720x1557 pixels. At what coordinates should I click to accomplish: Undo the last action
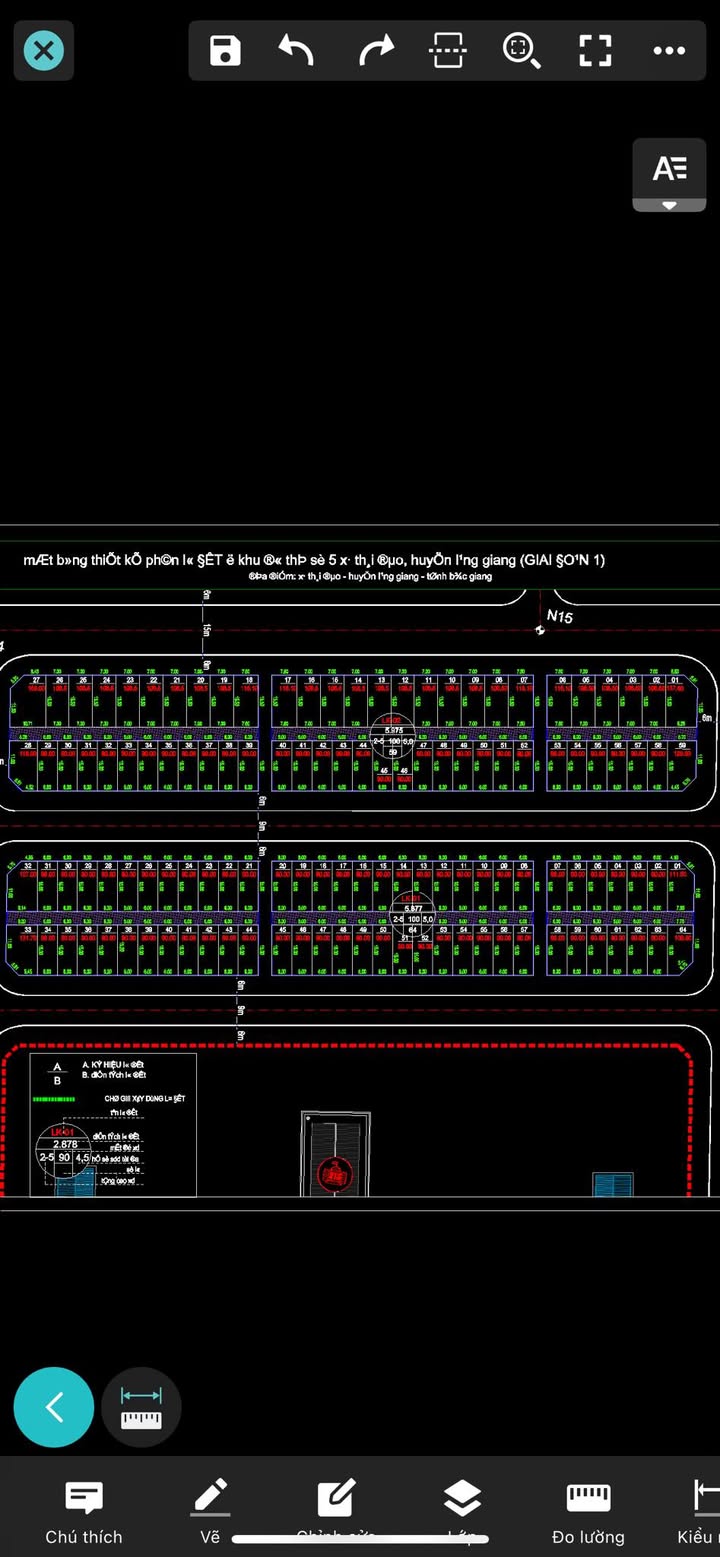click(297, 50)
